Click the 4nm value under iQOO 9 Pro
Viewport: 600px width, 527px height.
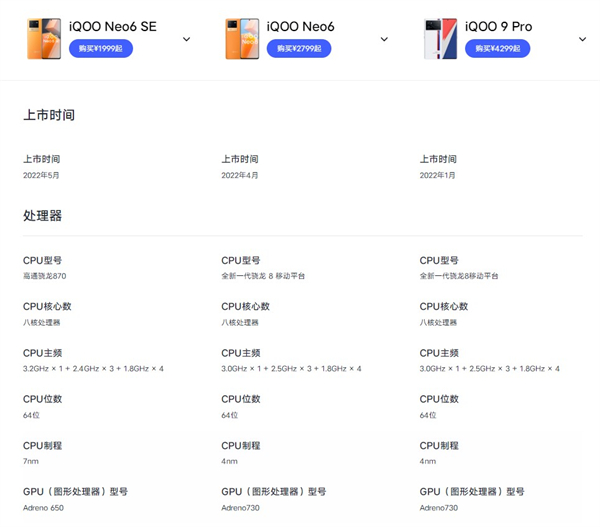(x=427, y=461)
